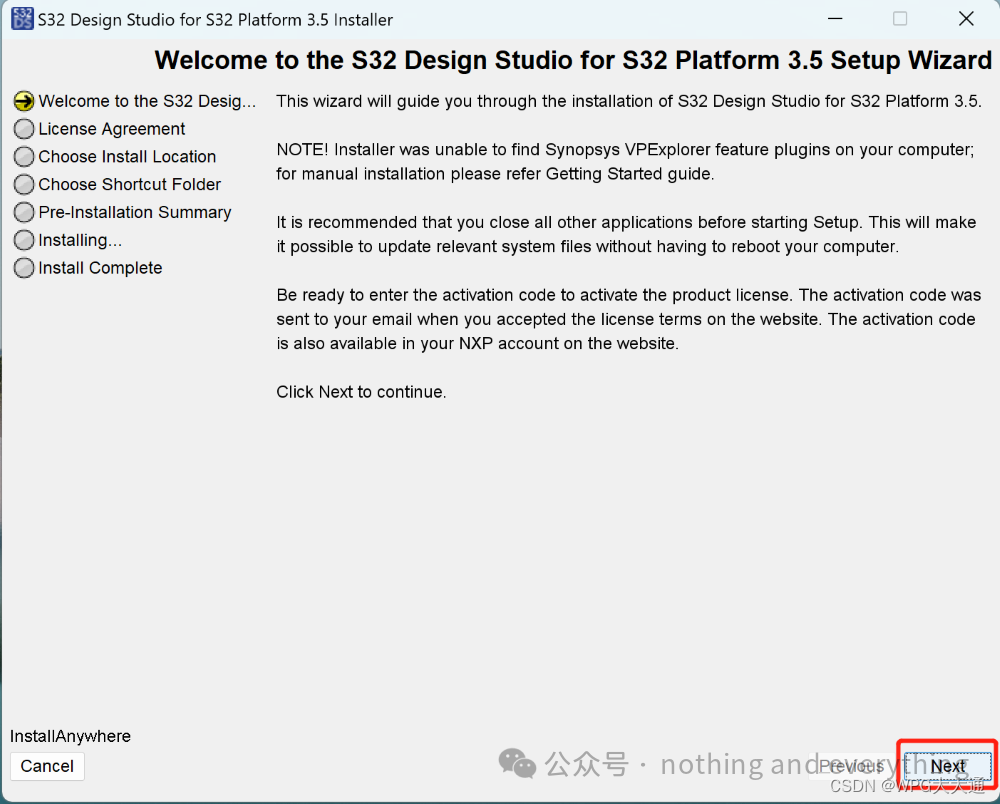Click the Setup Wizard welcome heading
This screenshot has height=804, width=1000.
click(573, 60)
